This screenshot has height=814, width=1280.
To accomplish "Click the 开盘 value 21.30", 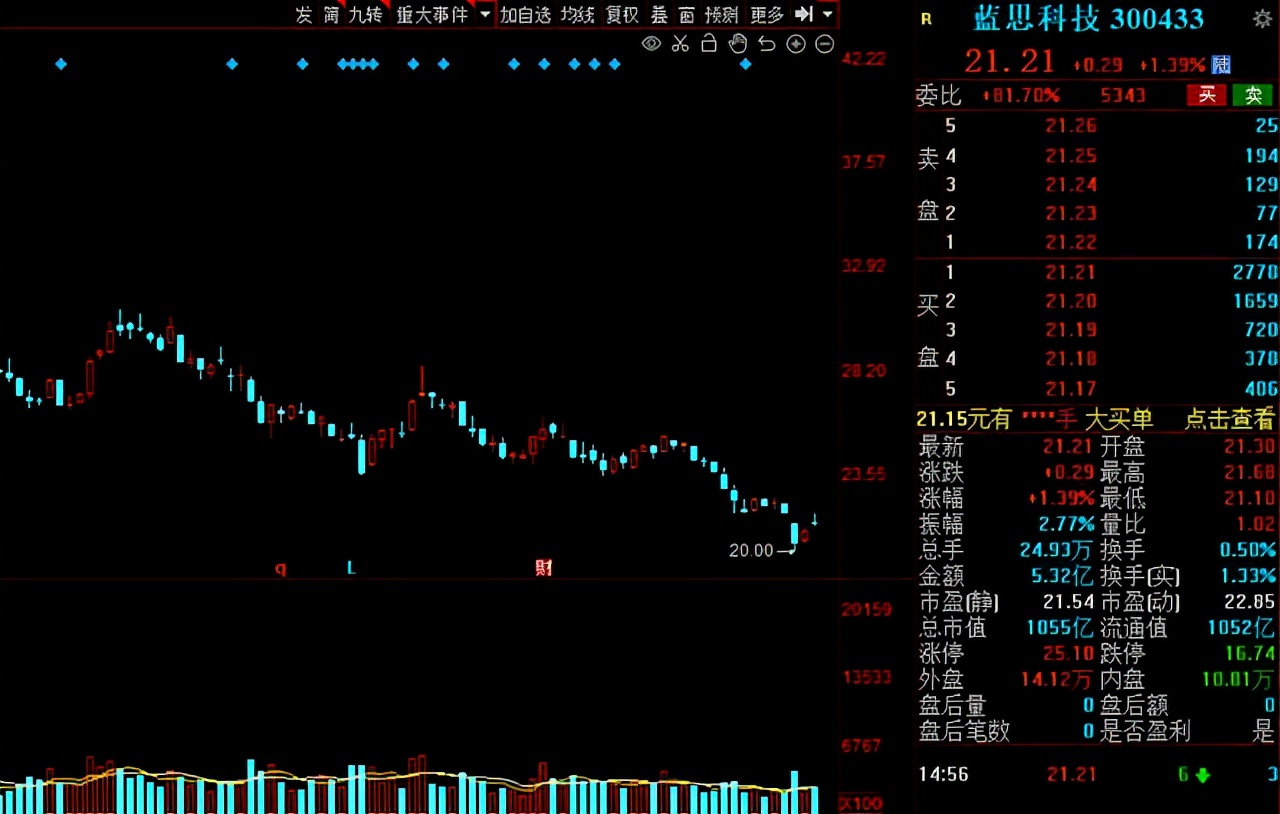I will (1250, 446).
